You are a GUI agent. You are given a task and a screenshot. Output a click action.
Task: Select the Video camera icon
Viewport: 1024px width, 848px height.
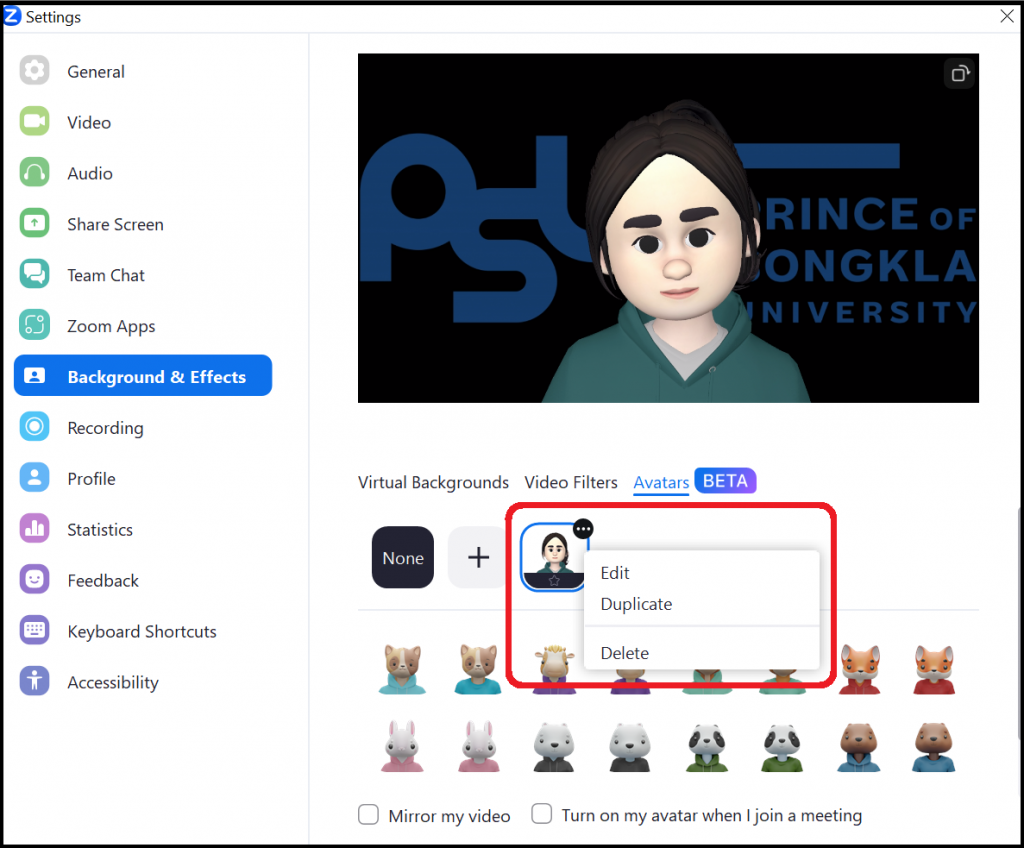click(x=35, y=122)
